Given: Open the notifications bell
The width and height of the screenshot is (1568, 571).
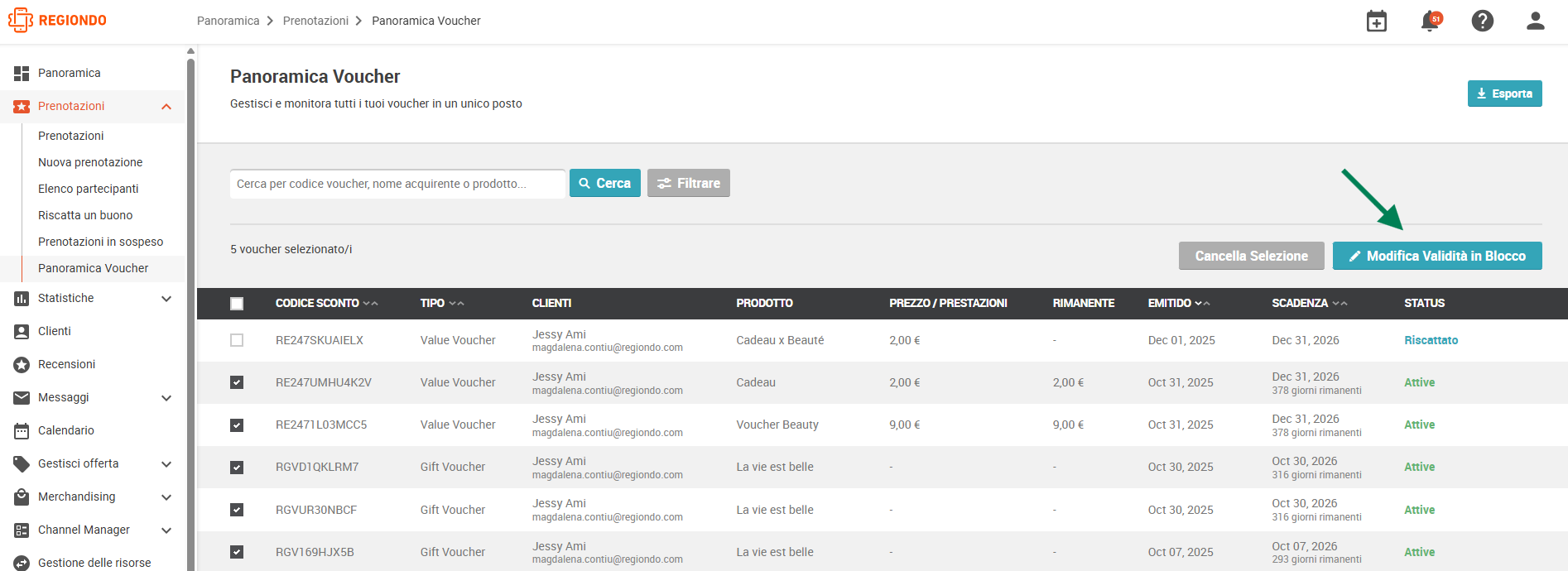Looking at the screenshot, I should pyautogui.click(x=1431, y=22).
